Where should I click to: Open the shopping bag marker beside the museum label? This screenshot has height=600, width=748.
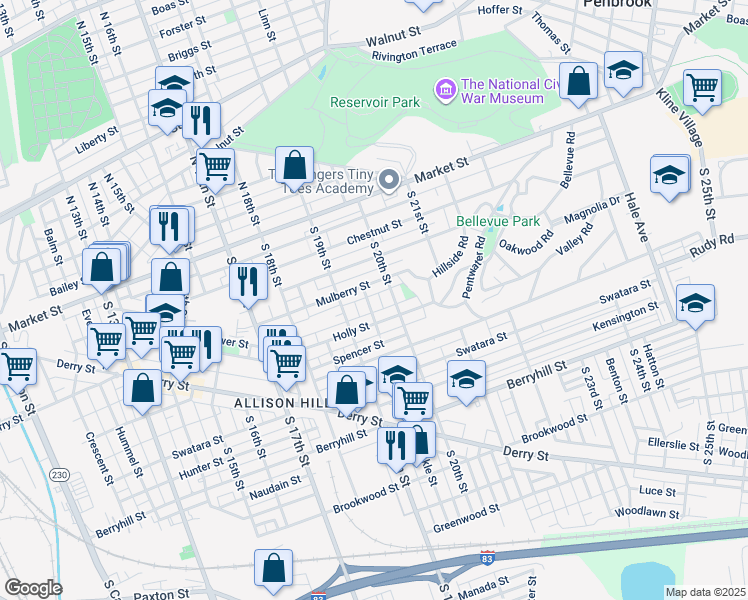point(578,84)
